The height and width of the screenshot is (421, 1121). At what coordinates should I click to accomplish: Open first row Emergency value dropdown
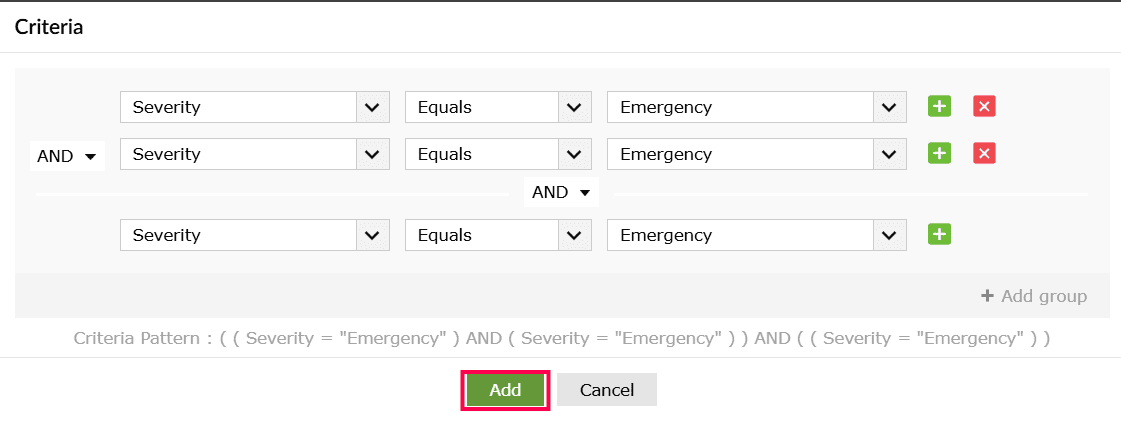(756, 107)
